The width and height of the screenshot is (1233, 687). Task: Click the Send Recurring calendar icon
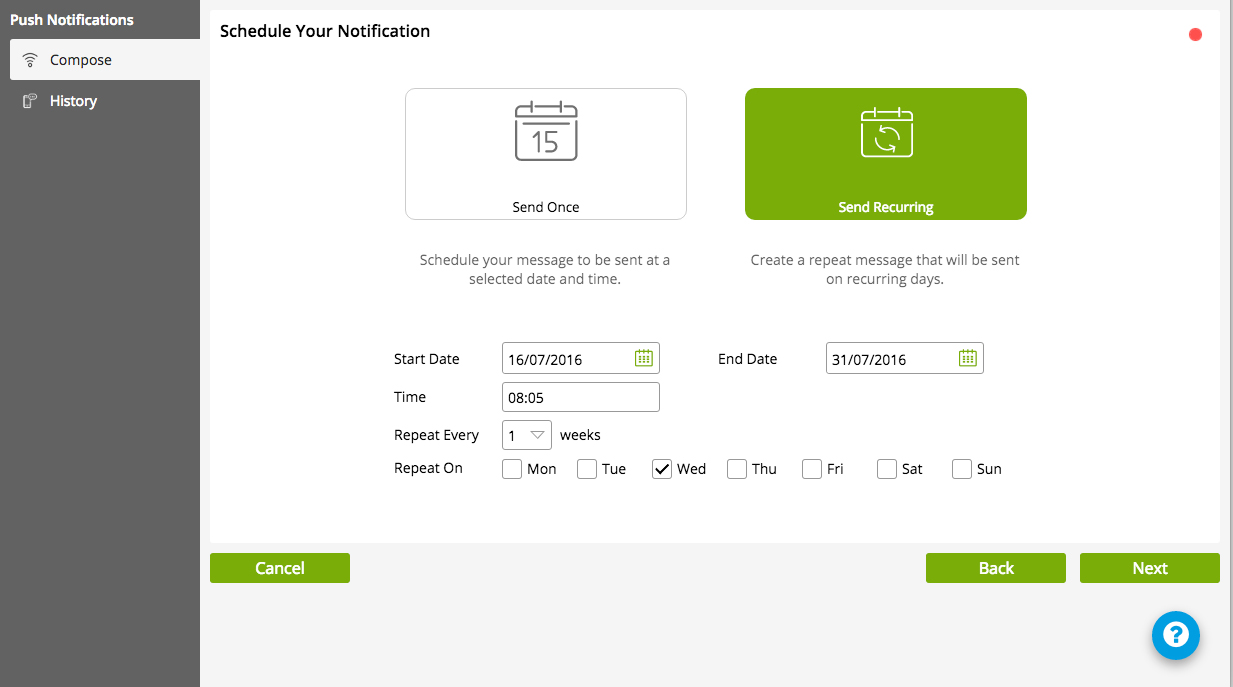tap(886, 132)
